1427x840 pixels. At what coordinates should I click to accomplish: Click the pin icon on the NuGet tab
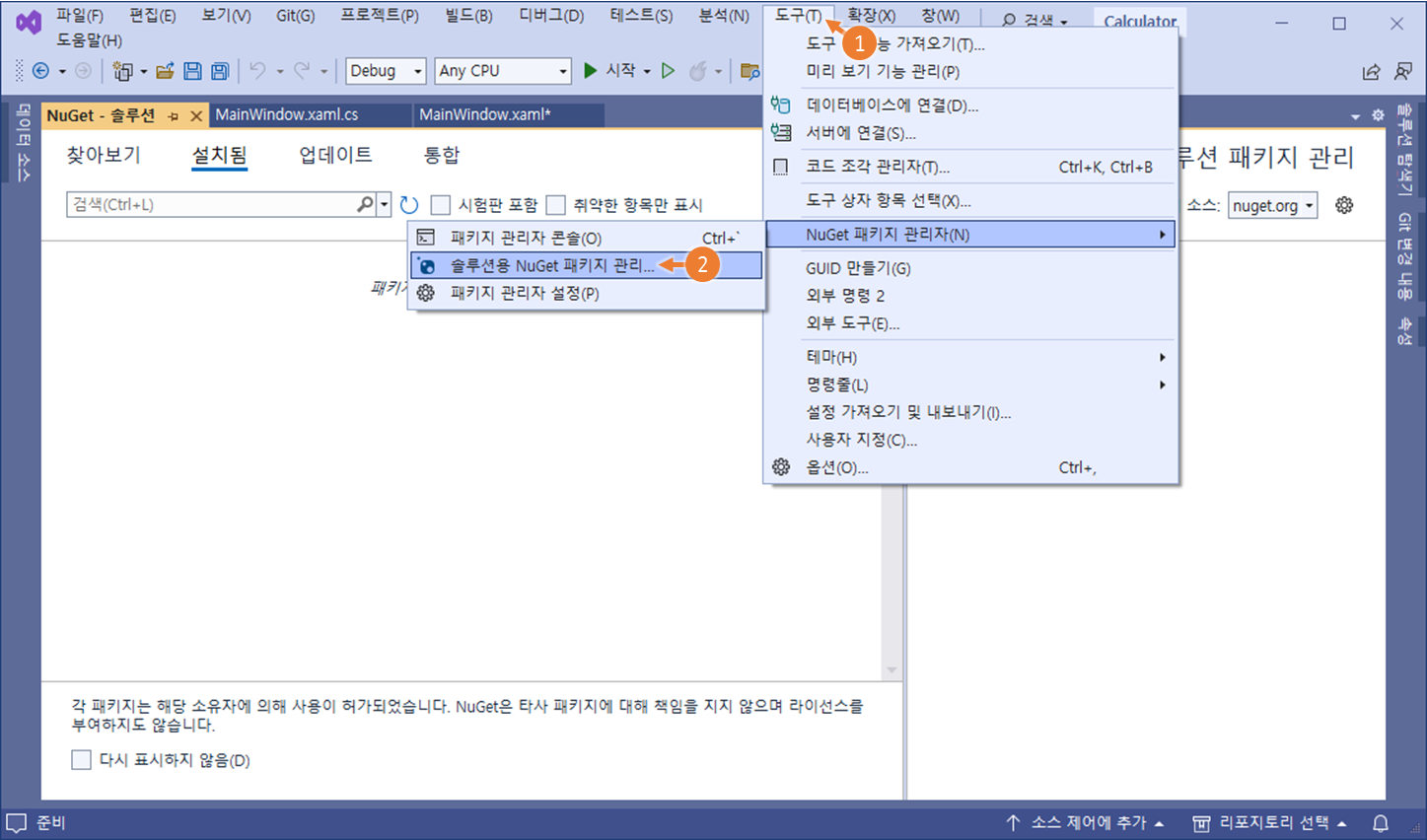(x=174, y=116)
